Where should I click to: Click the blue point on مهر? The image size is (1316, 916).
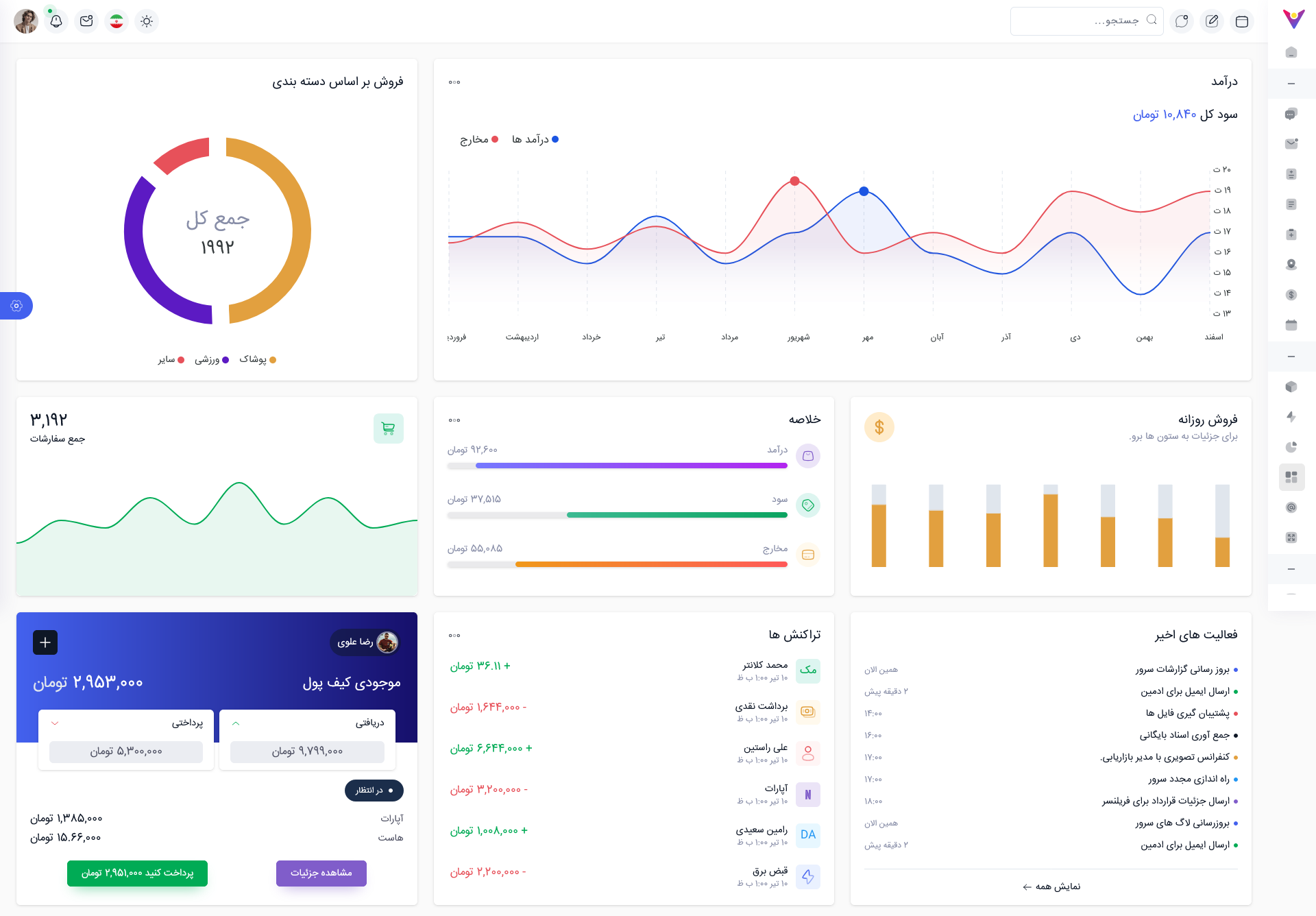(864, 191)
